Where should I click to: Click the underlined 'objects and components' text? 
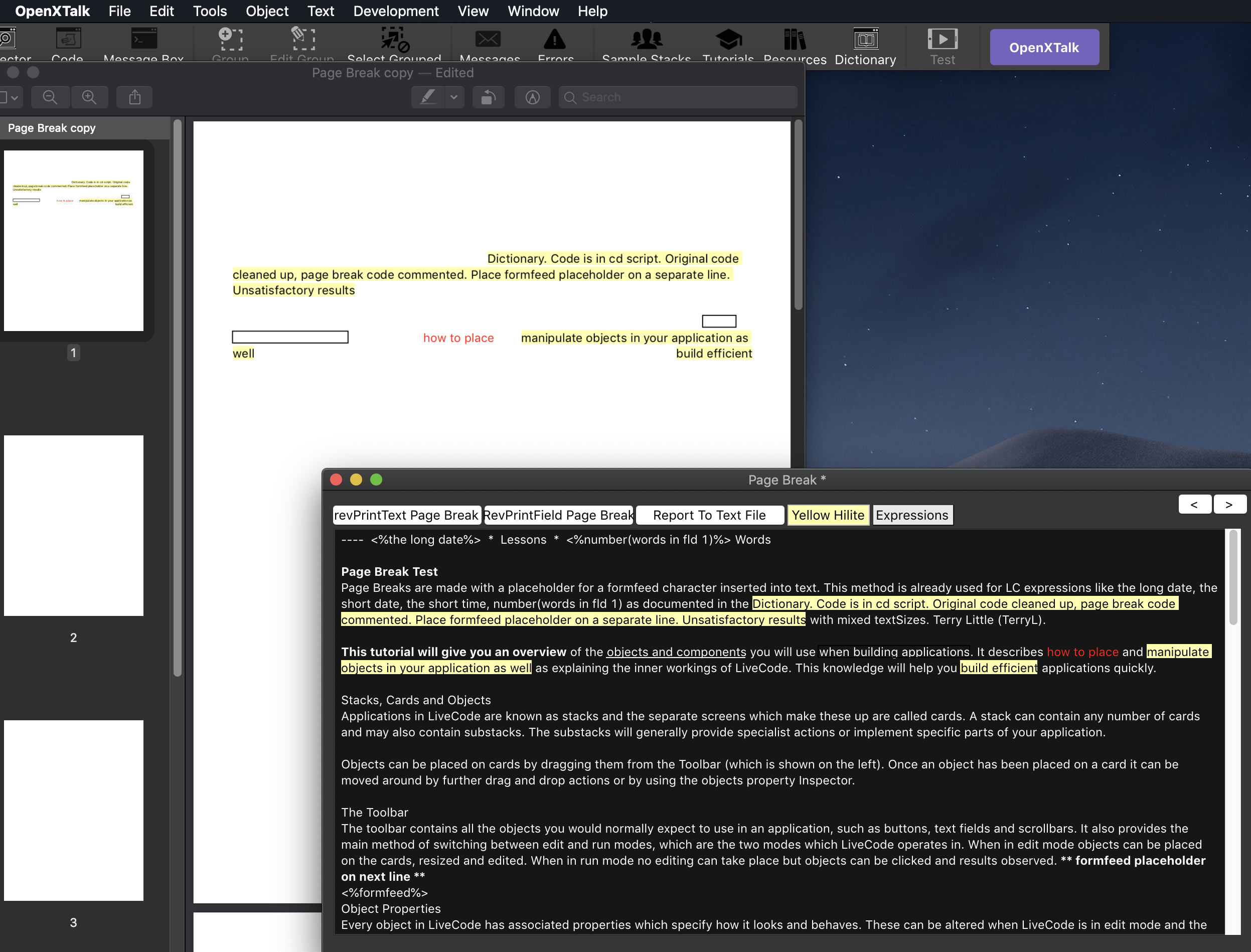pos(676,652)
